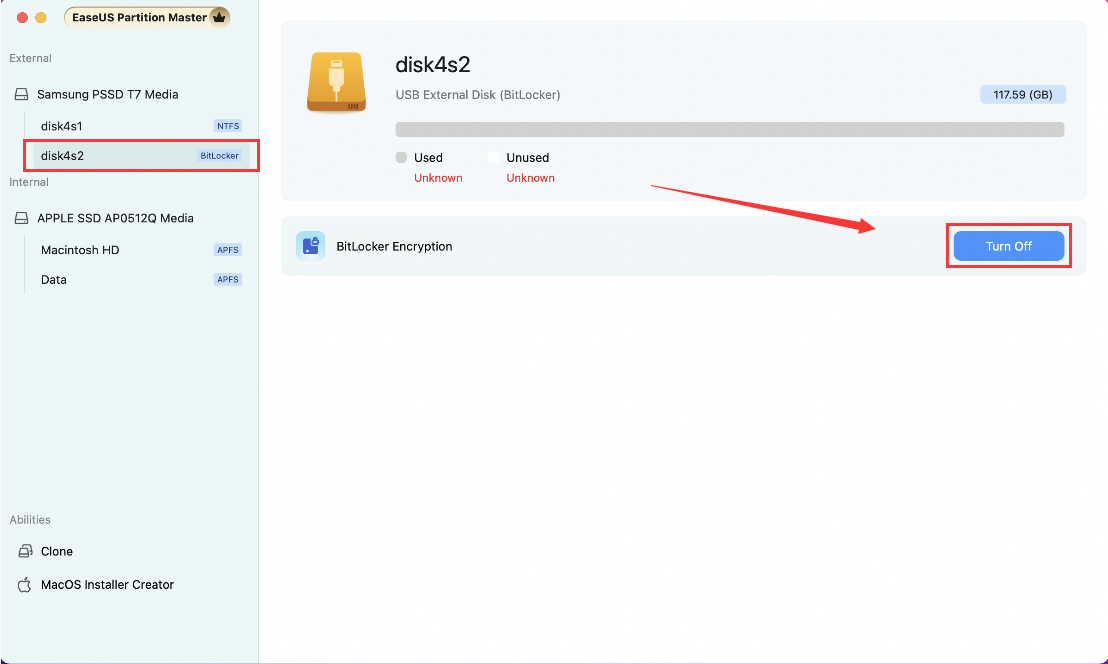This screenshot has width=1108, height=664.
Task: Select the disk4s2 BitLocker partition
Action: click(141, 155)
